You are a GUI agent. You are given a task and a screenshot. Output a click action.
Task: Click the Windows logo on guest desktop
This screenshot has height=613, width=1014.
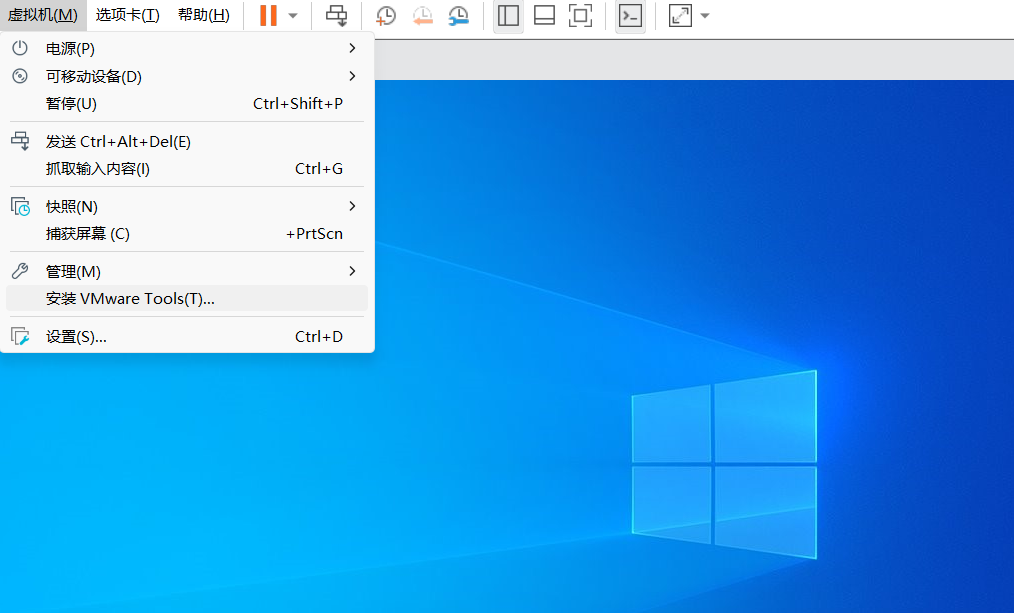[724, 464]
